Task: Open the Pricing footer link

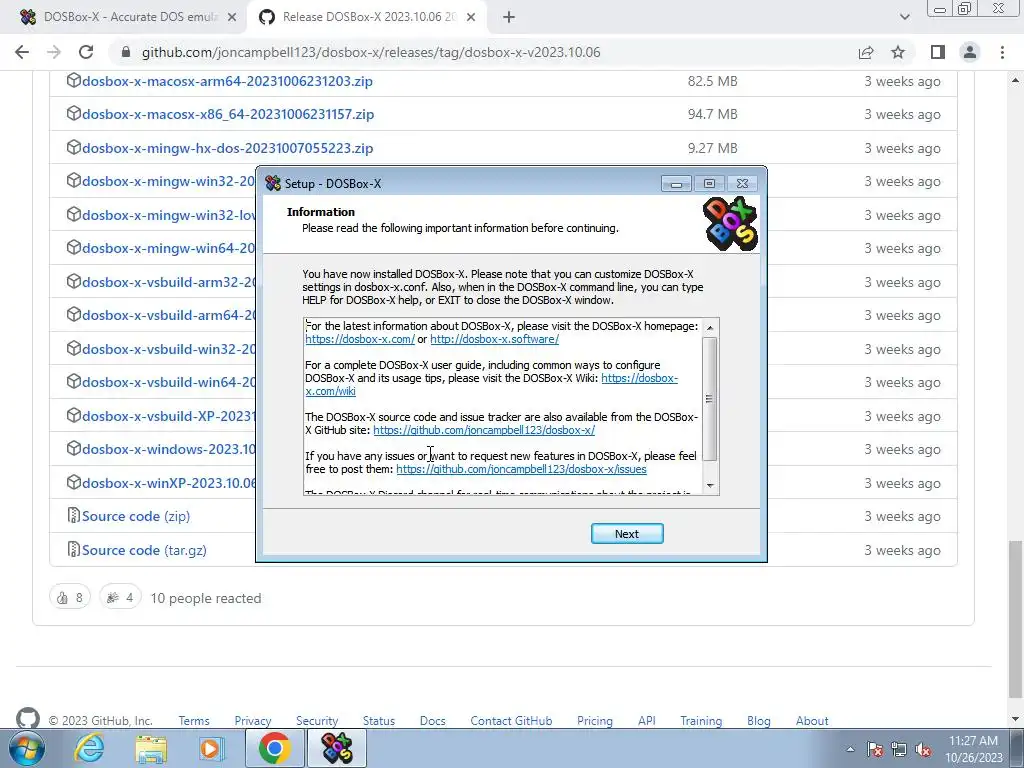Action: point(595,721)
